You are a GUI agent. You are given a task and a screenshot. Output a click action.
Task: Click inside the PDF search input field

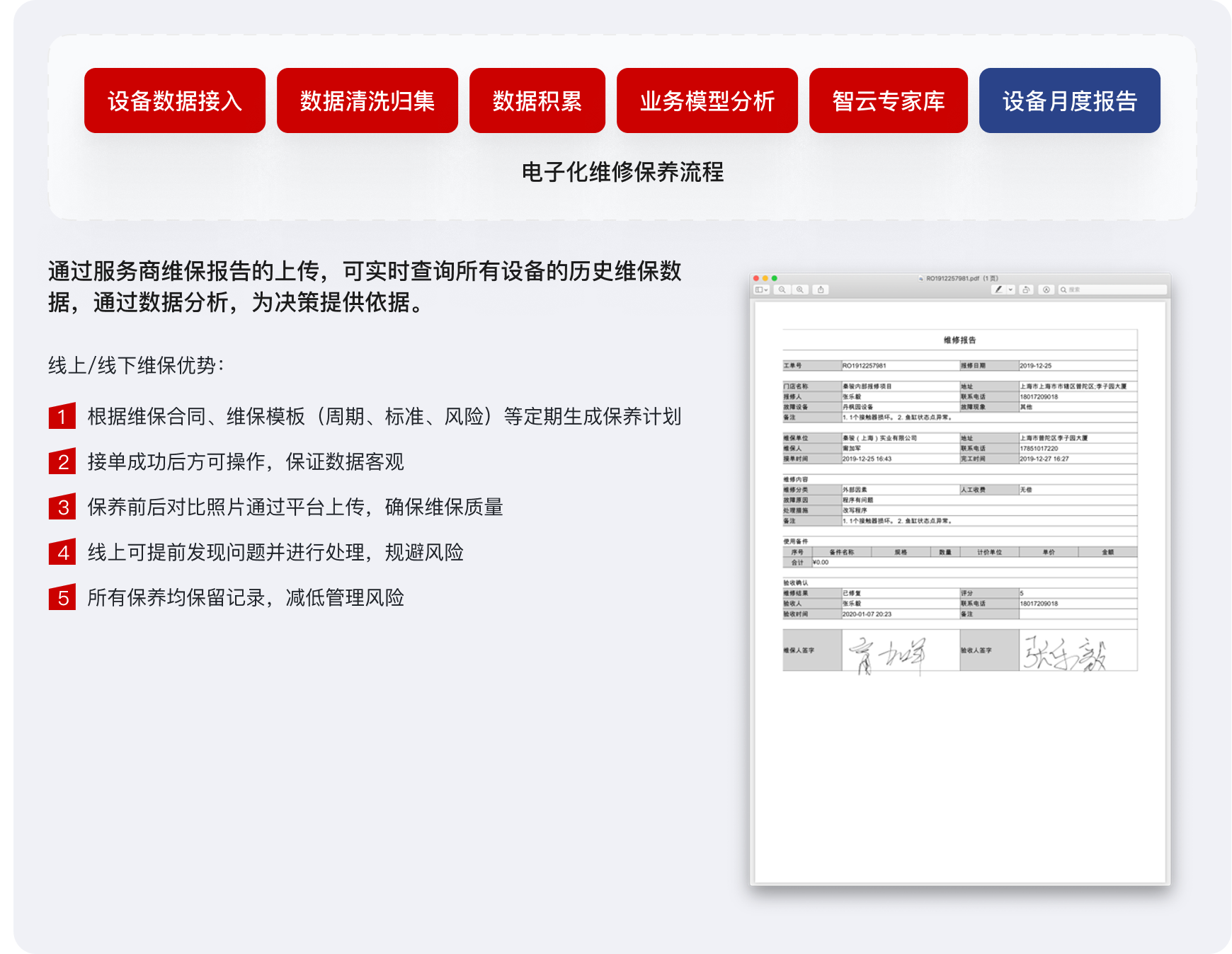tap(1105, 289)
